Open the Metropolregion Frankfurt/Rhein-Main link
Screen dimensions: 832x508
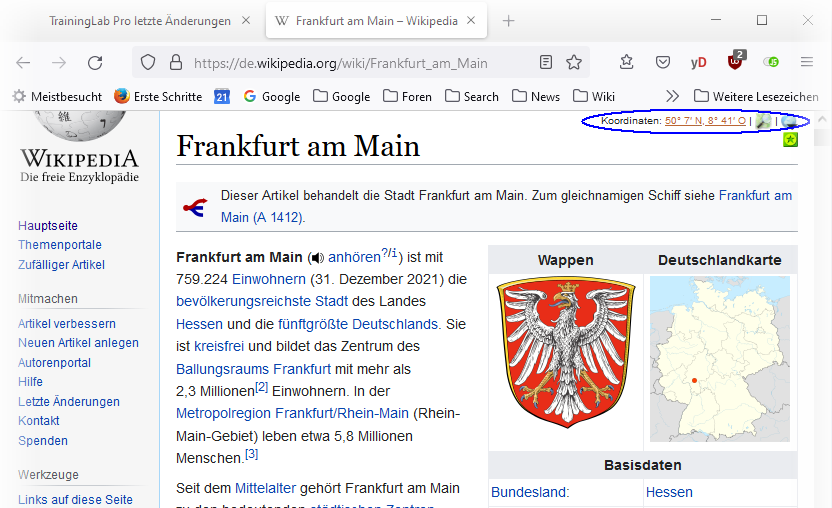pyautogui.click(x=292, y=414)
